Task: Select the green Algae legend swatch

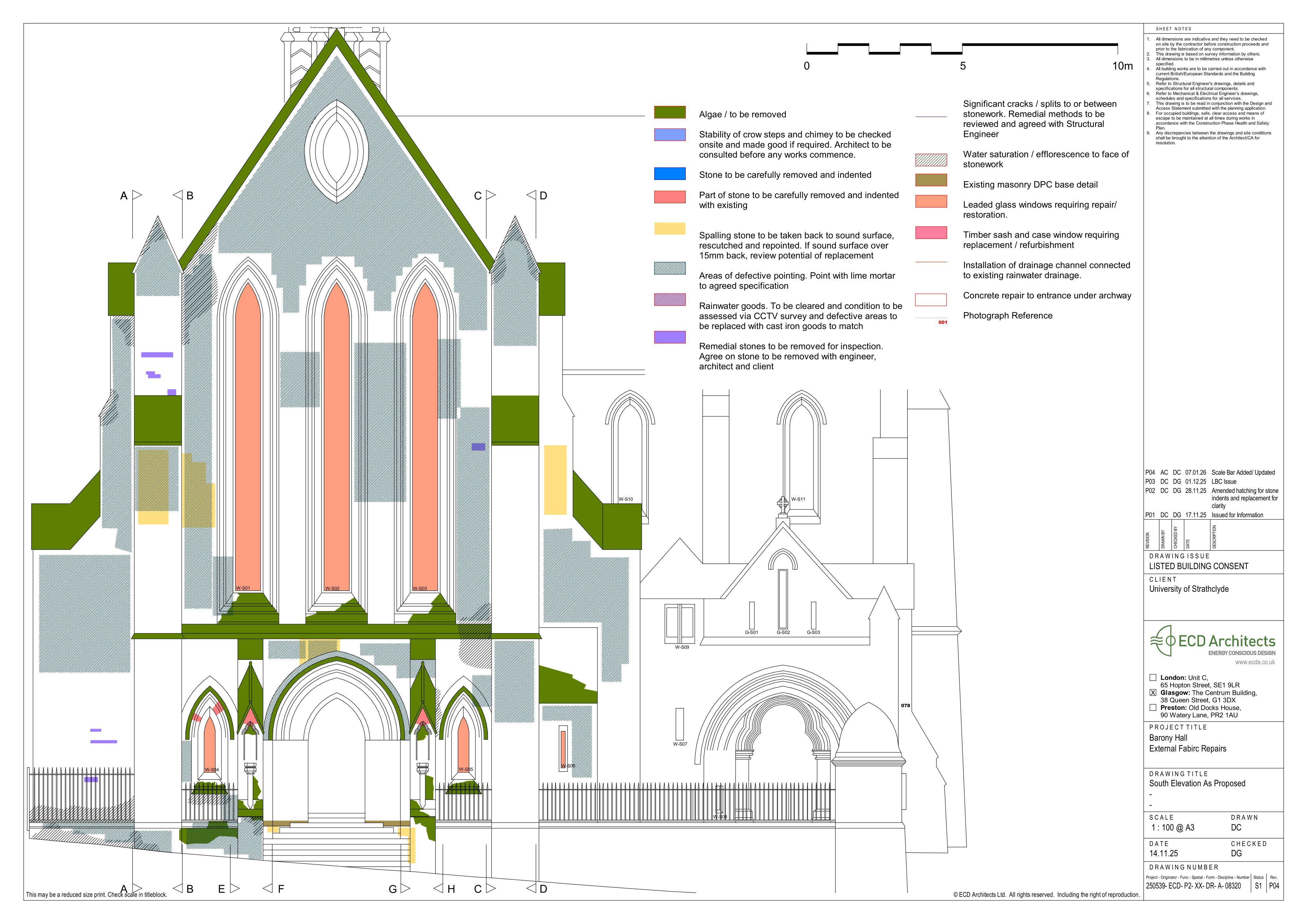Action: (669, 112)
